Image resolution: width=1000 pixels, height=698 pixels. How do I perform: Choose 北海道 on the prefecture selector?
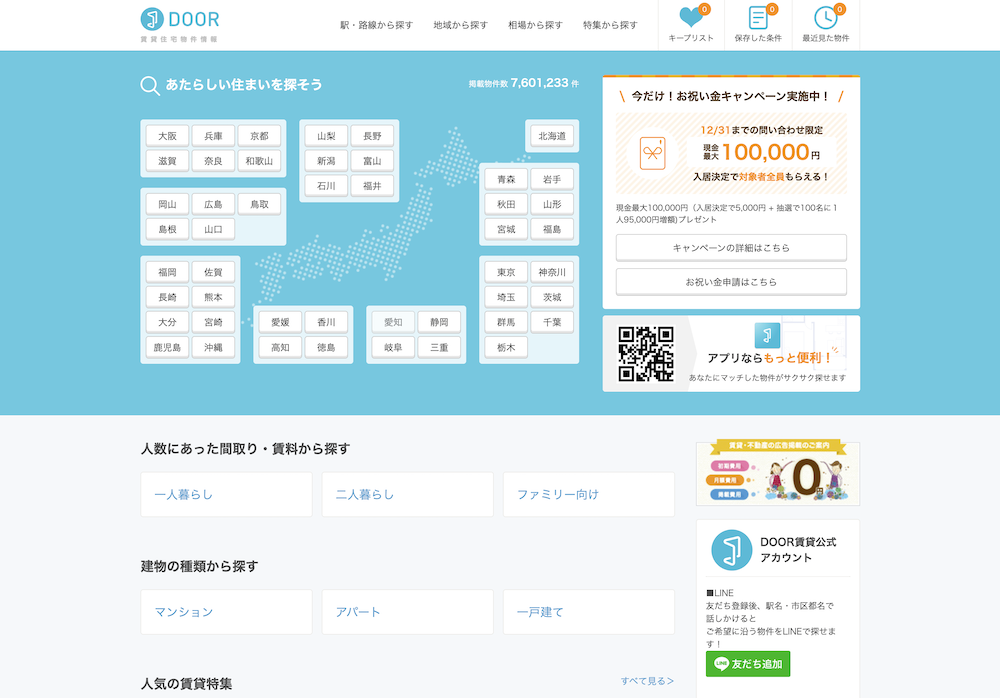[x=551, y=135]
